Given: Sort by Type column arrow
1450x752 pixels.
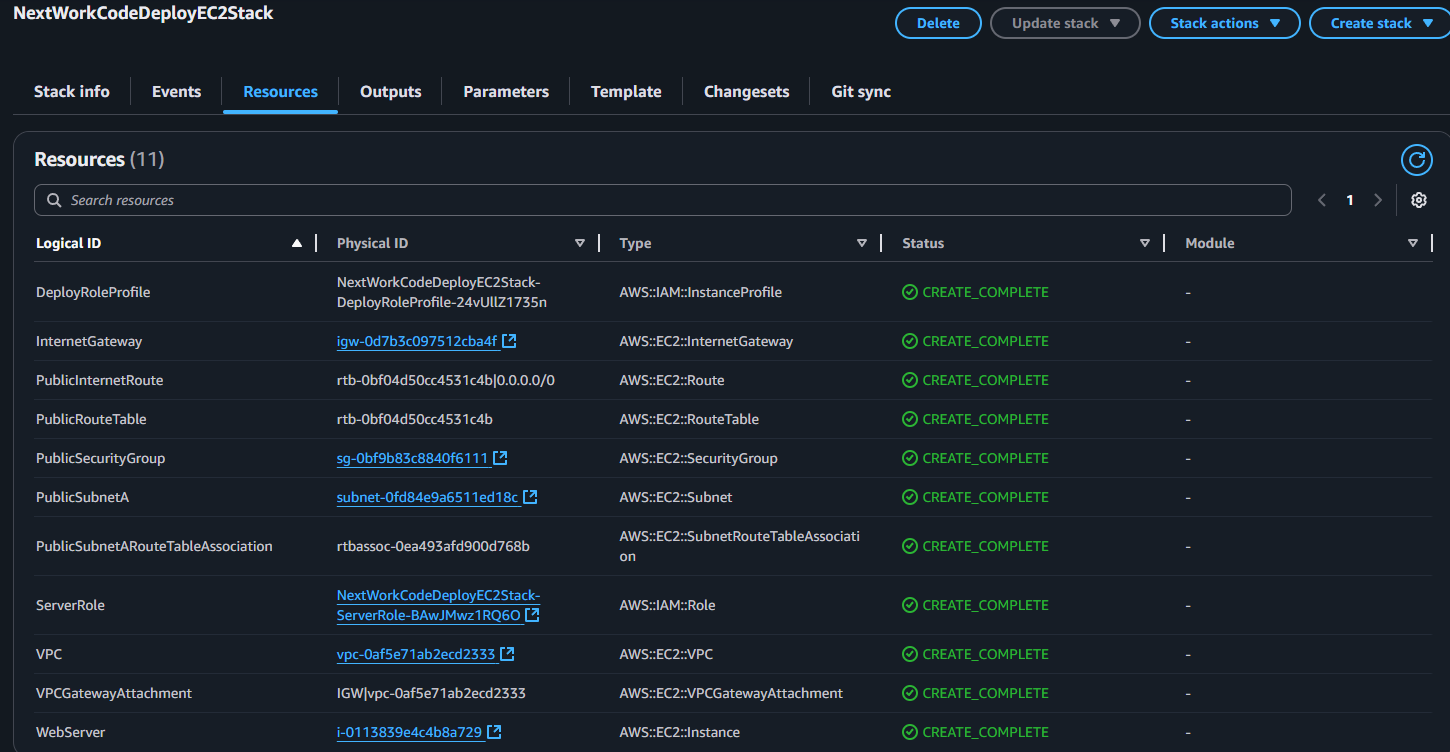Looking at the screenshot, I should pyautogui.click(x=862, y=243).
